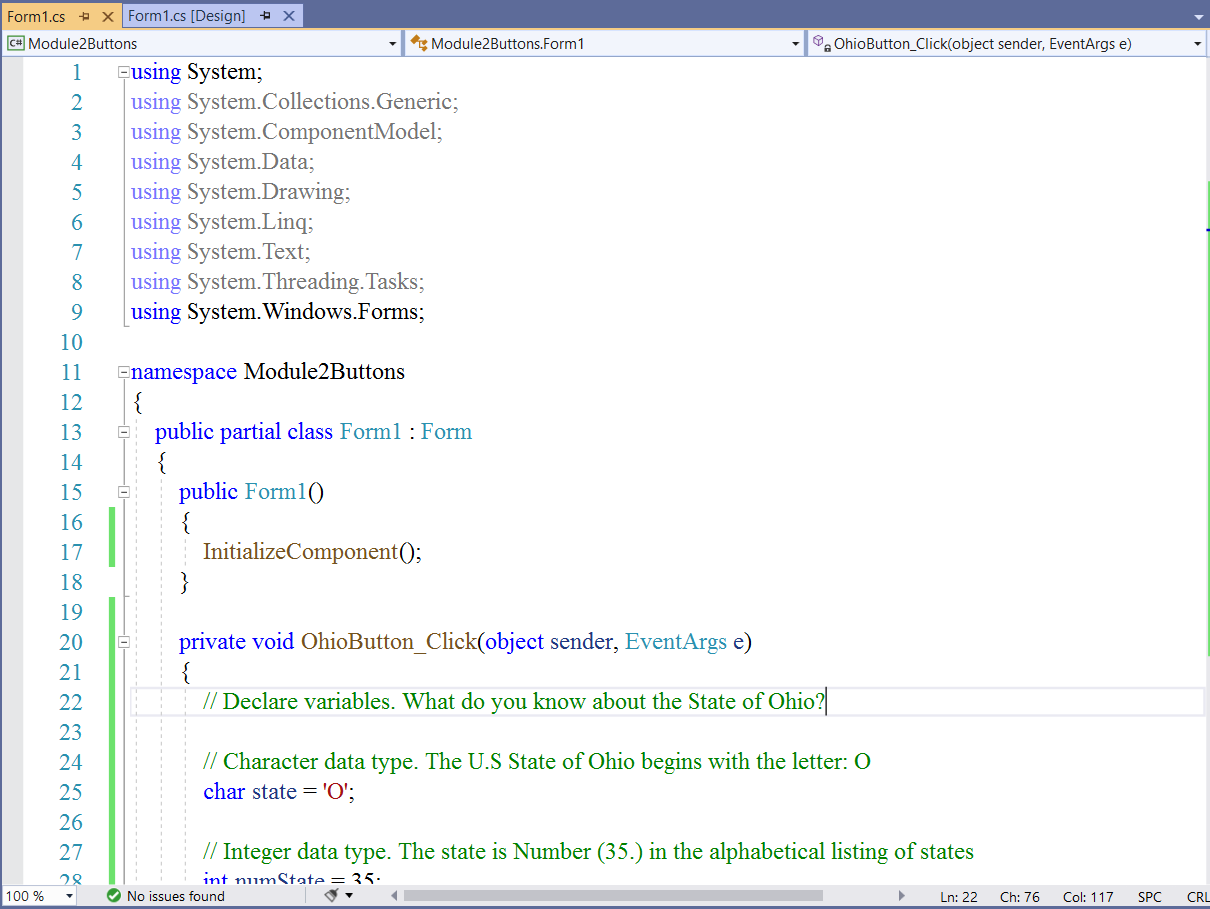Click the 'using System.Threading.Tasks;' line
The height and width of the screenshot is (909, 1210).
click(x=278, y=282)
